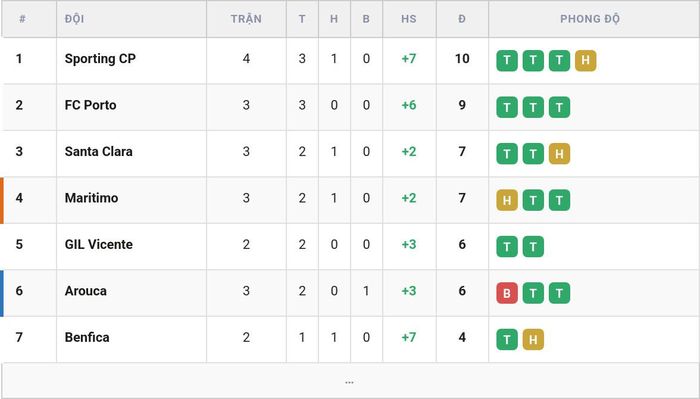Expand the table with the ellipsis row
Viewport: 700px width, 399px height.
(x=350, y=381)
